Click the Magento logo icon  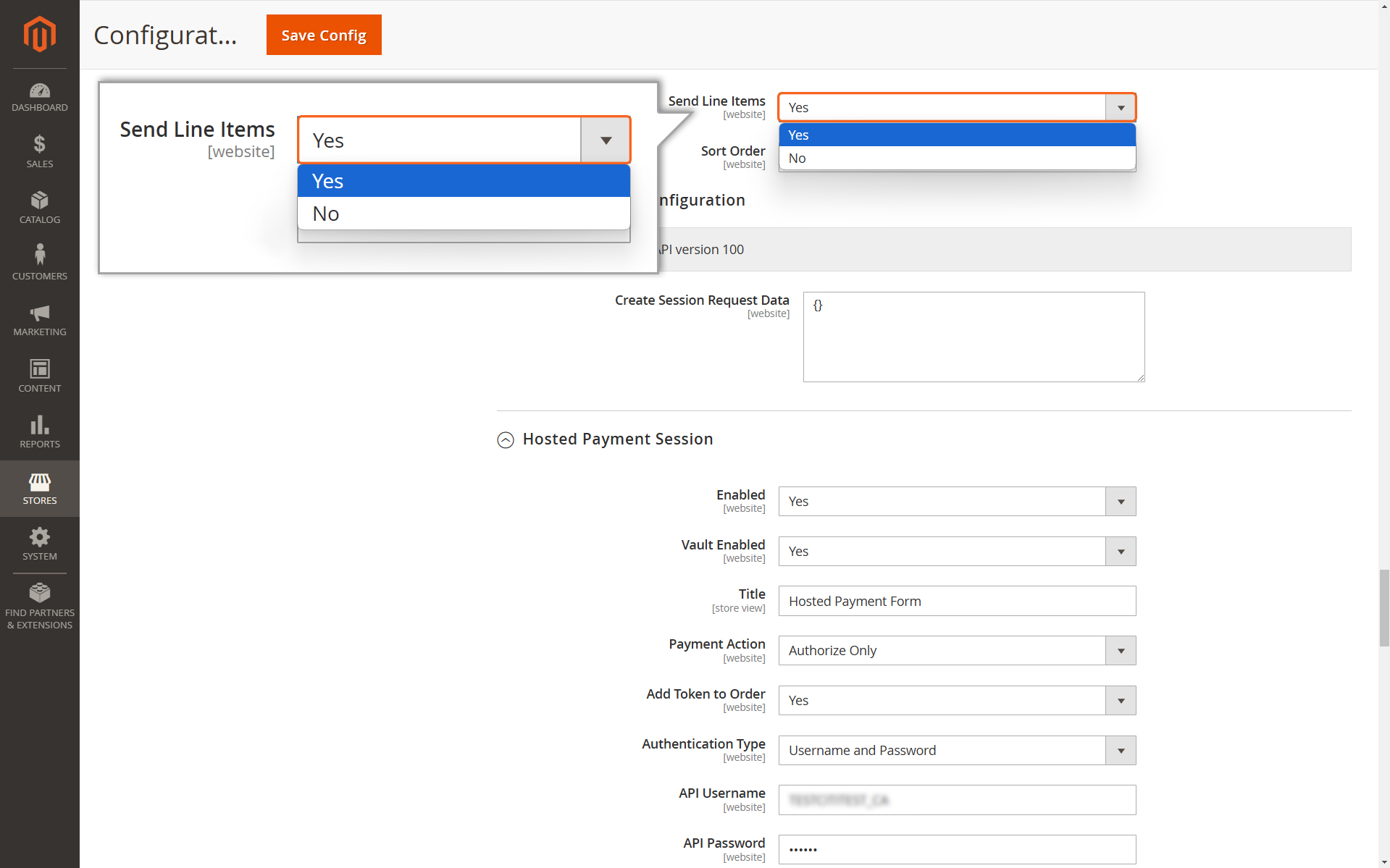[x=40, y=34]
